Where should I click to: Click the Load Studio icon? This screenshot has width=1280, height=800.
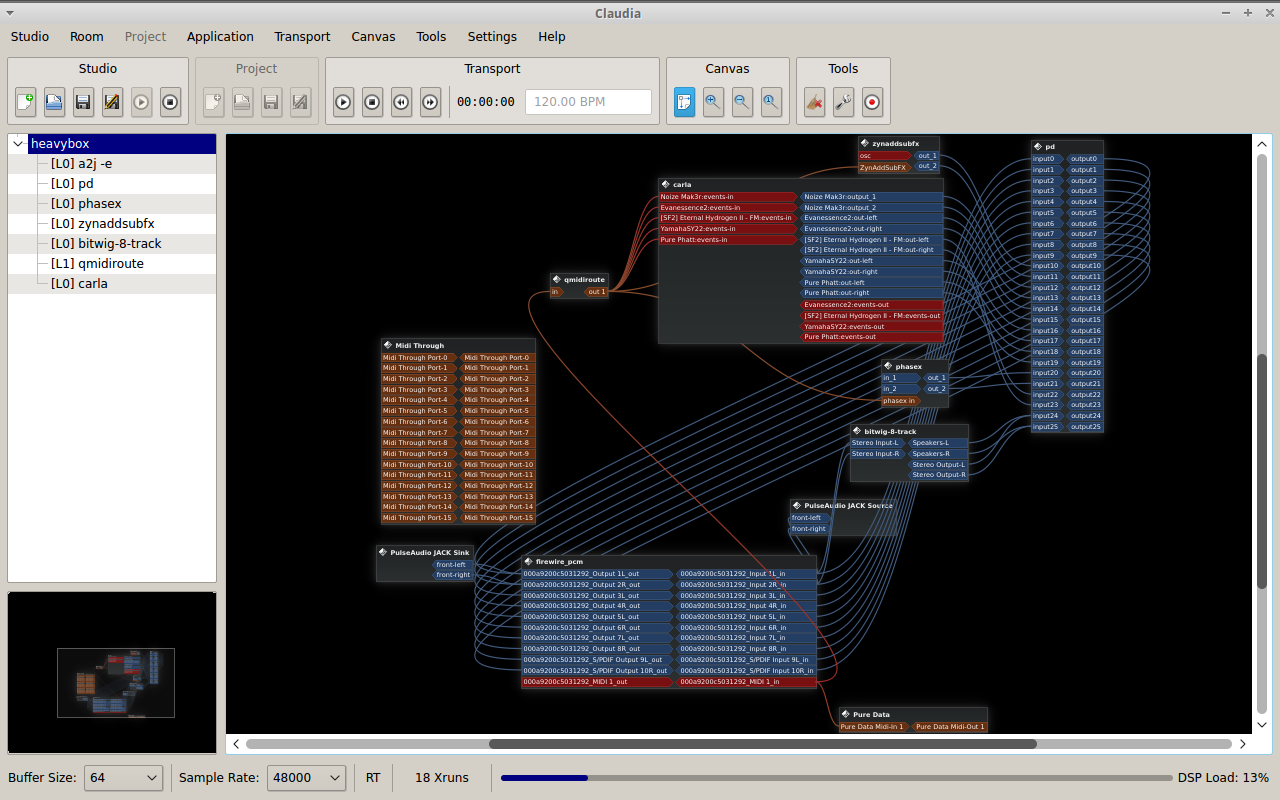(x=55, y=101)
